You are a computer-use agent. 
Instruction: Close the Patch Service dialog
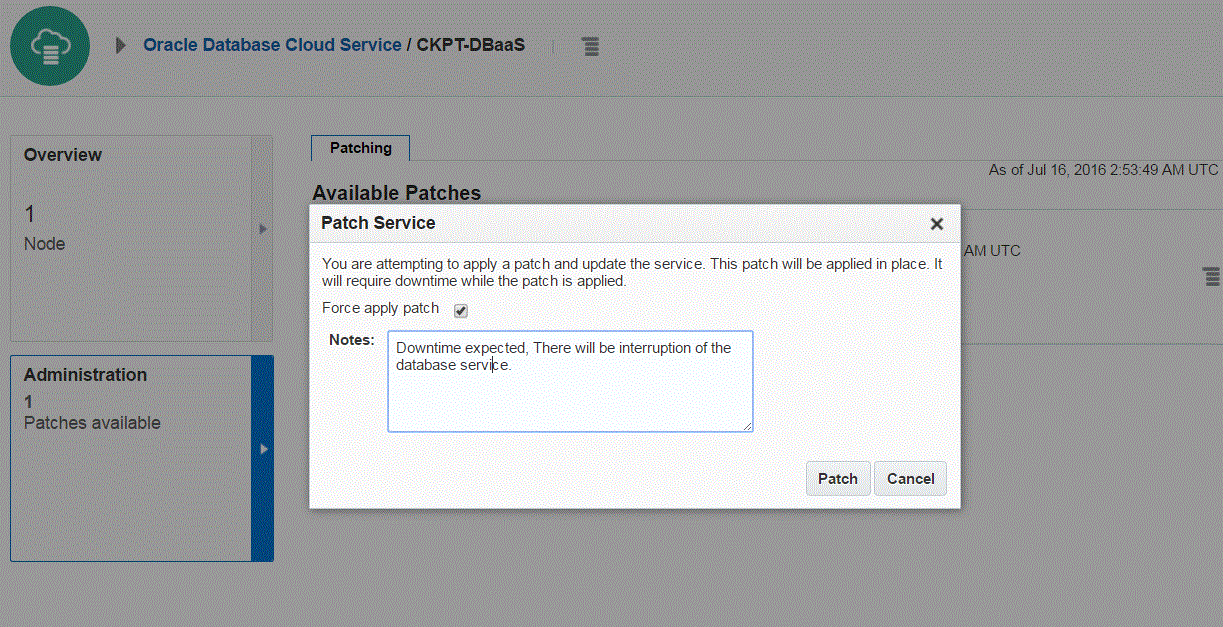coord(937,224)
